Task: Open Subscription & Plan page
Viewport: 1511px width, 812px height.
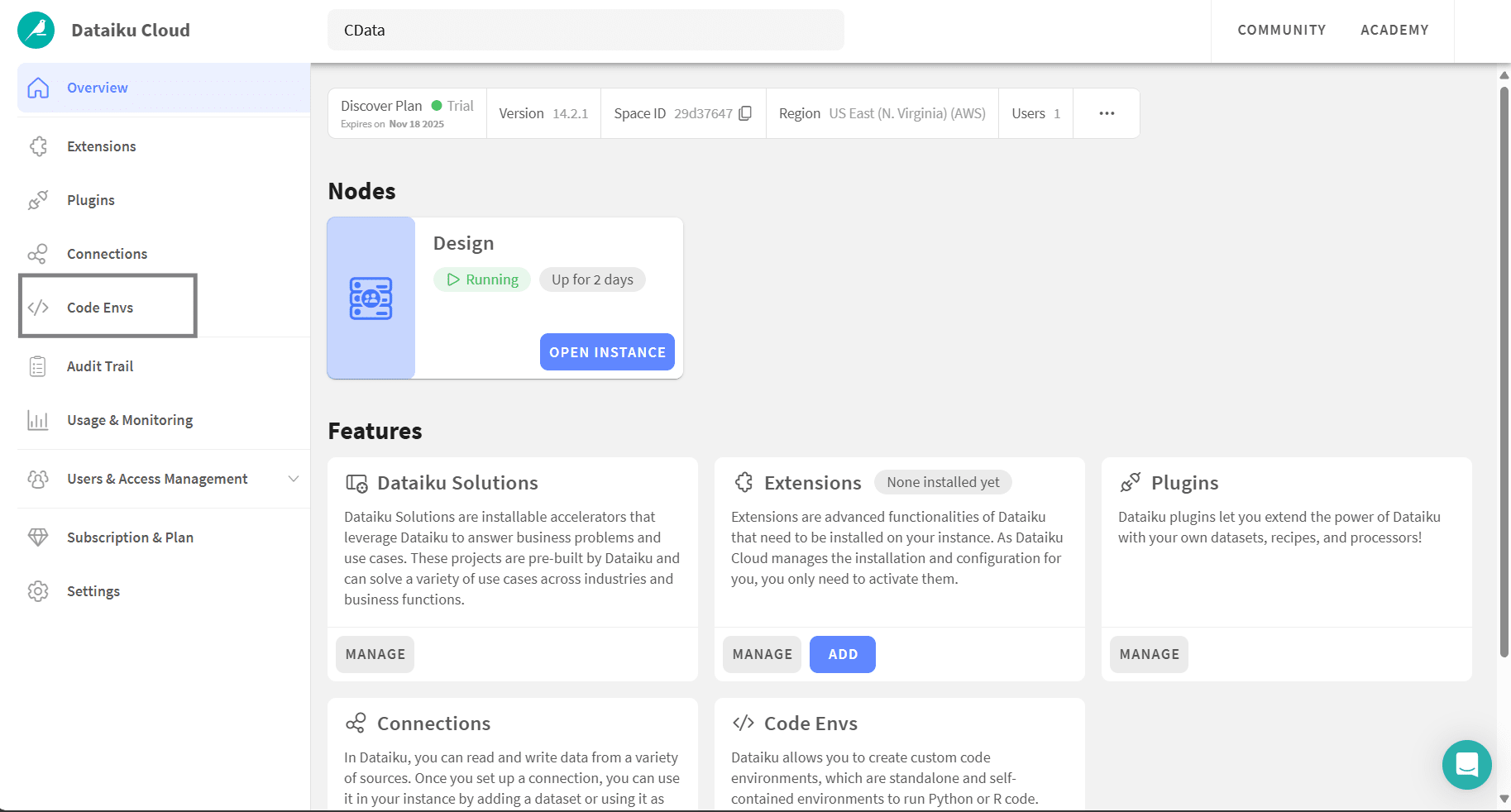Action: tap(130, 537)
